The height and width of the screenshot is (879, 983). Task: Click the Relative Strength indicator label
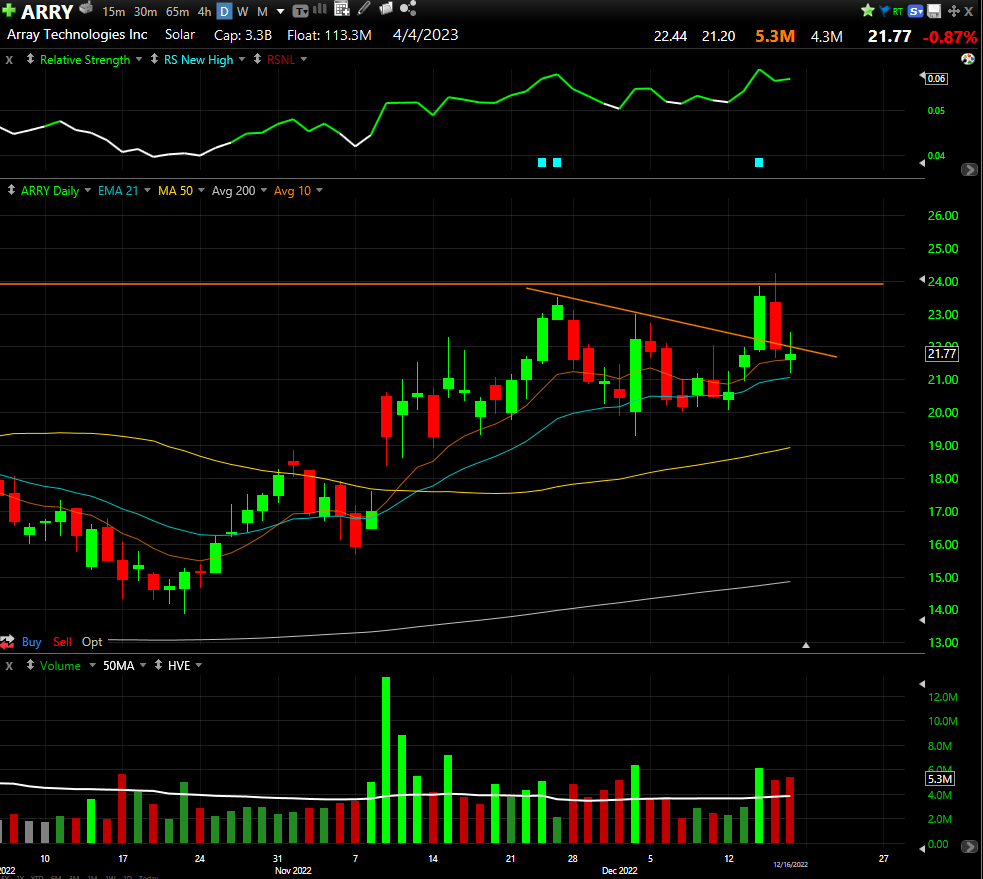pos(85,60)
